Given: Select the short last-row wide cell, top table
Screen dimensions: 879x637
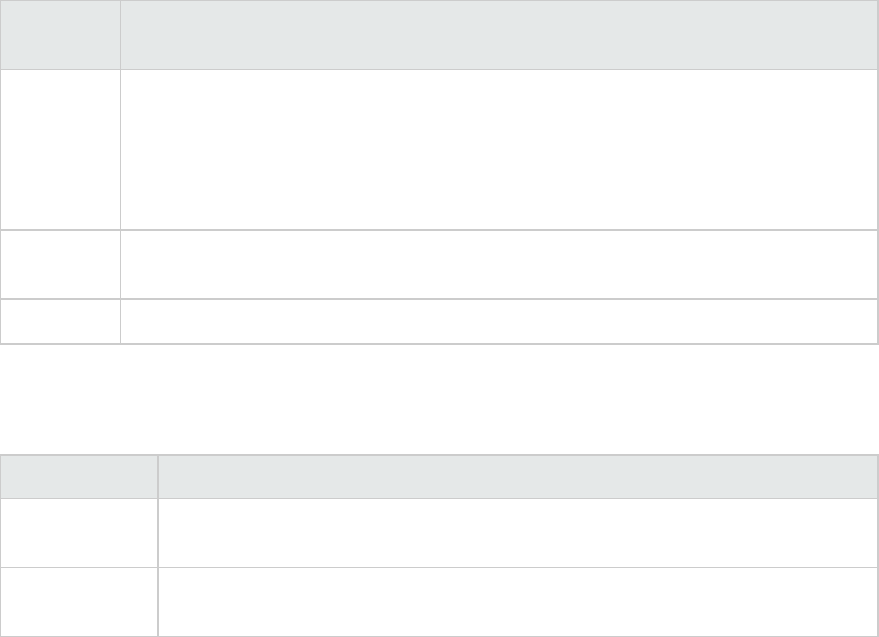Looking at the screenshot, I should tap(498, 321).
